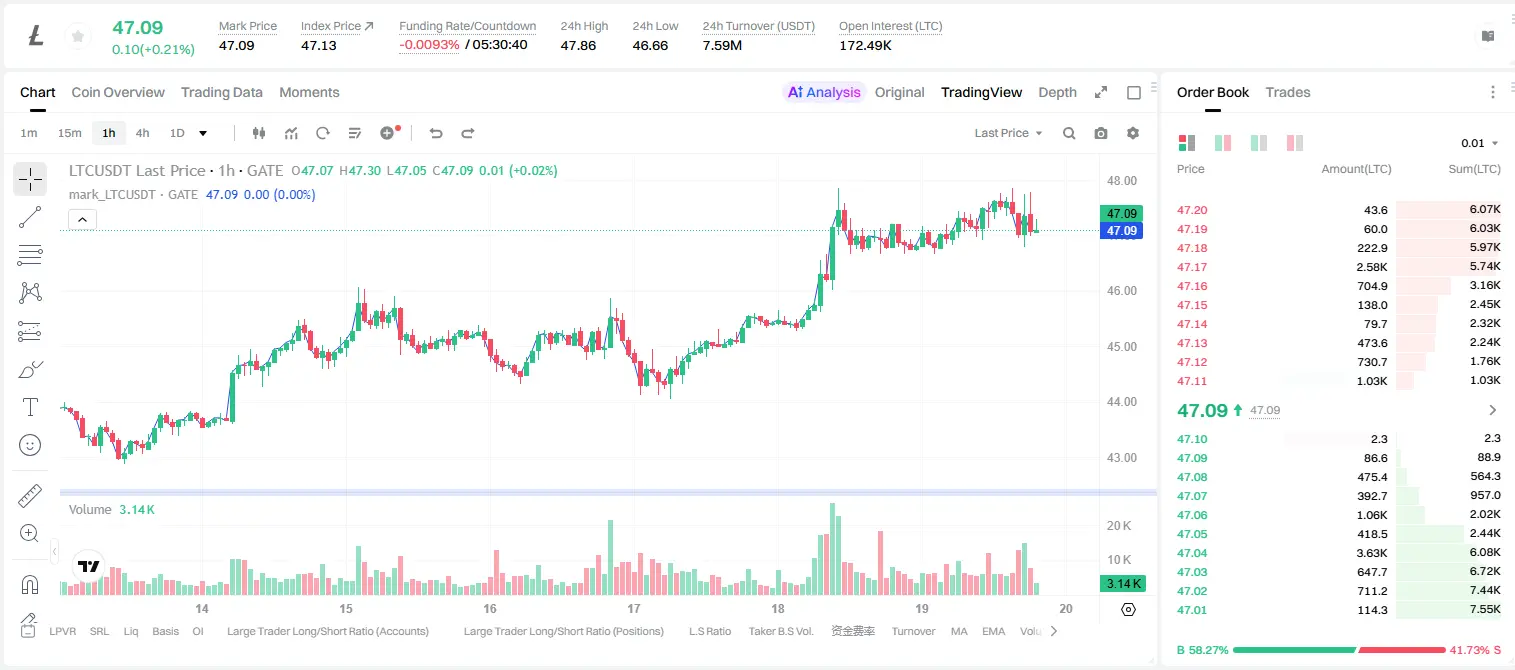Select the Funding Rate indicator below the chart

click(853, 631)
